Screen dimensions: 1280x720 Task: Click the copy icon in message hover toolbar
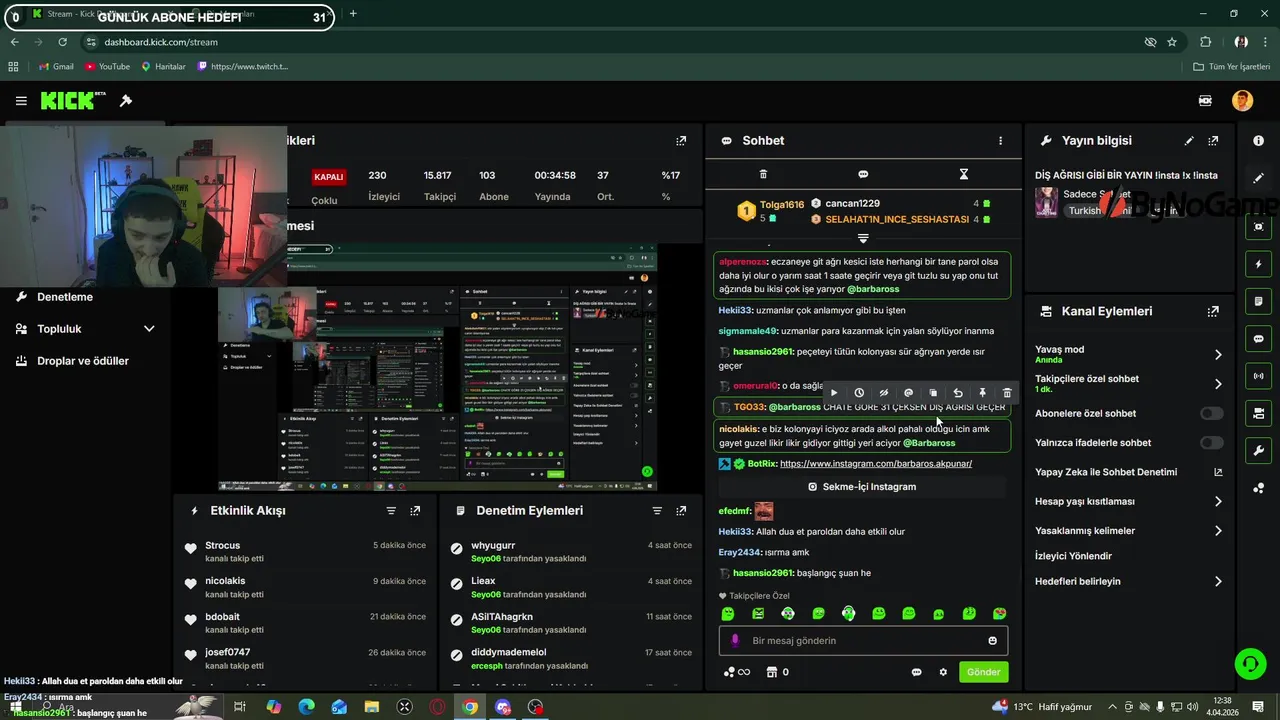pyautogui.click(x=933, y=393)
